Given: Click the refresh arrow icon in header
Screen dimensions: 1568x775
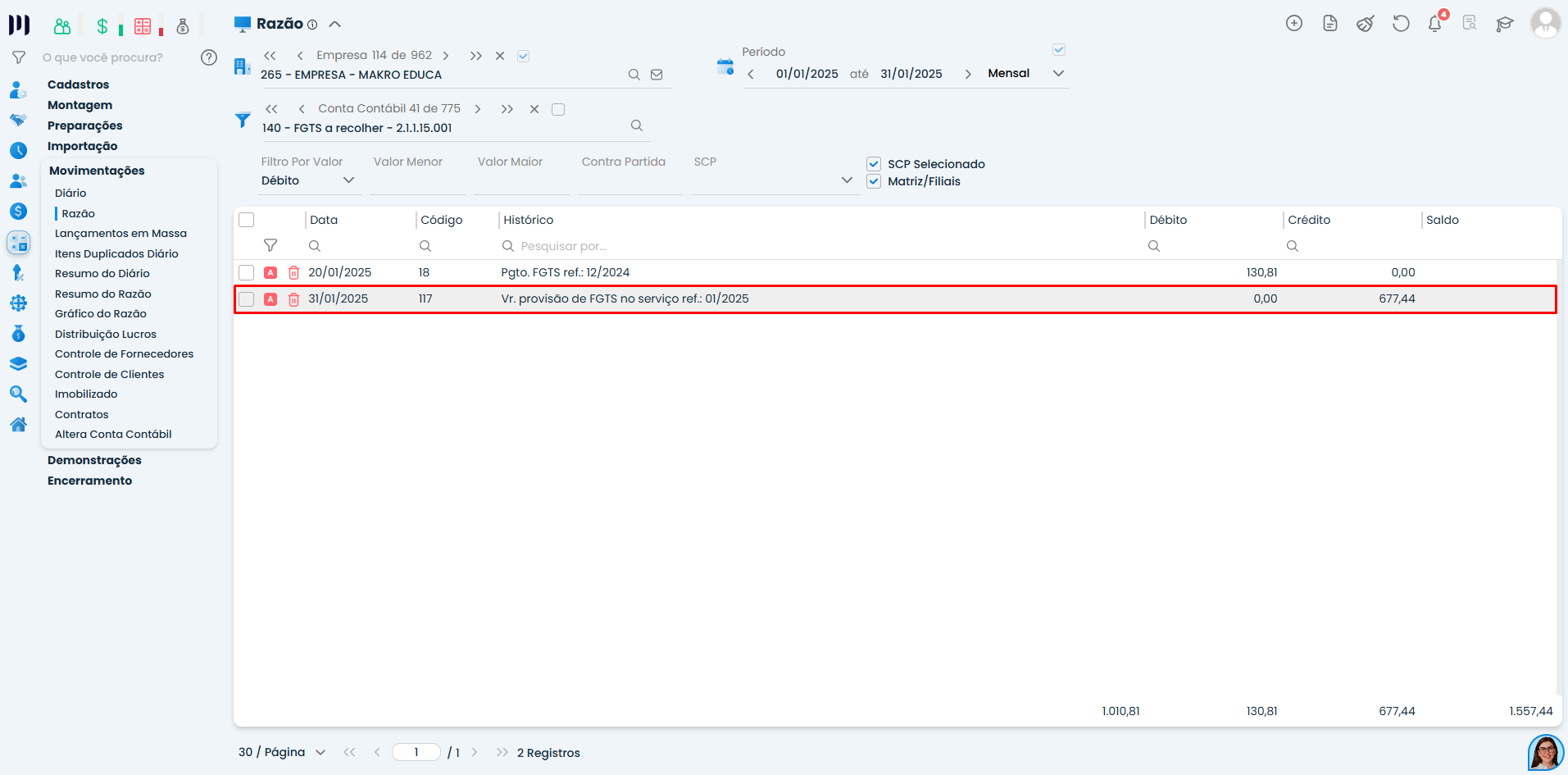Looking at the screenshot, I should tap(1401, 24).
